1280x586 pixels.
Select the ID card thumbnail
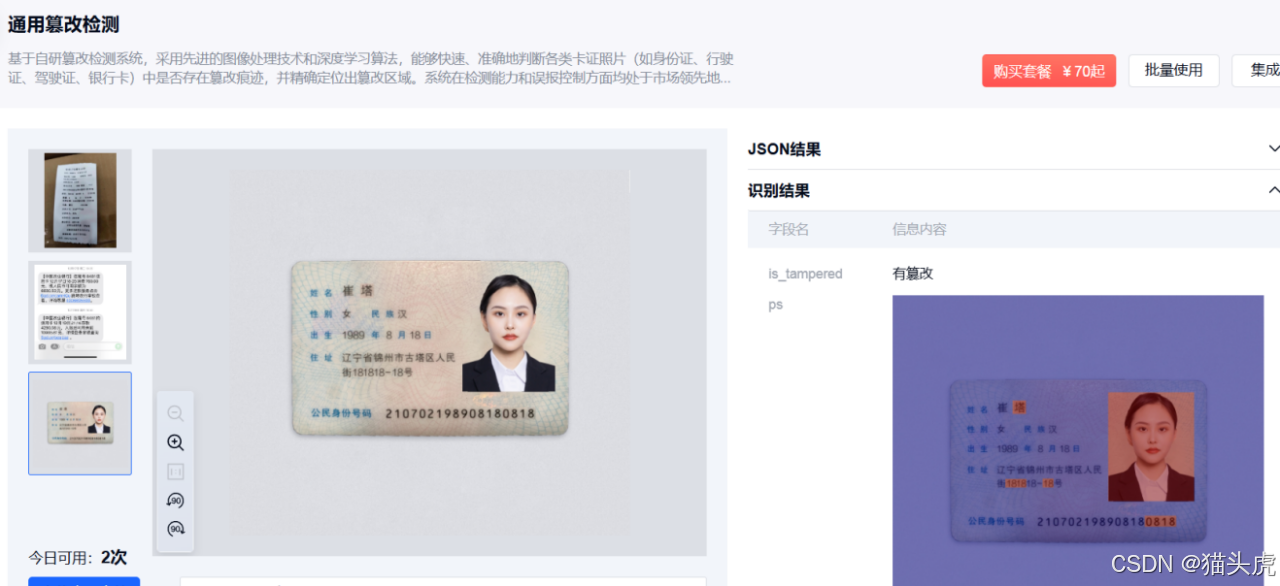(80, 424)
